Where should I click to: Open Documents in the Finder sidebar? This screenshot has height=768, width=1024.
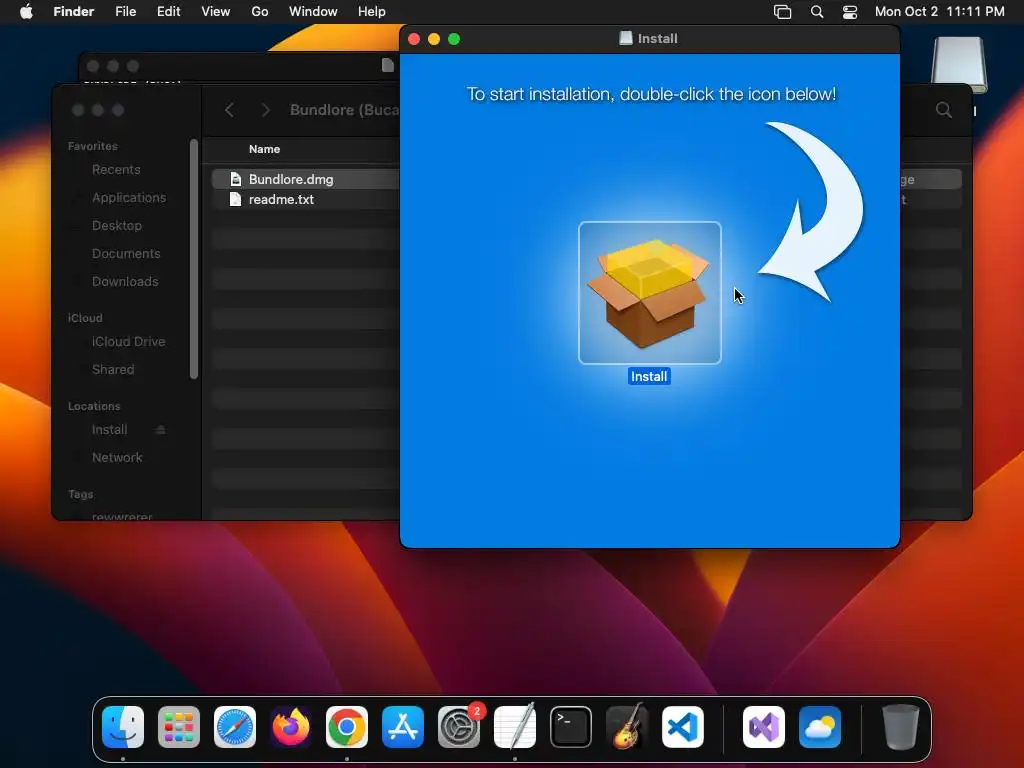point(126,253)
